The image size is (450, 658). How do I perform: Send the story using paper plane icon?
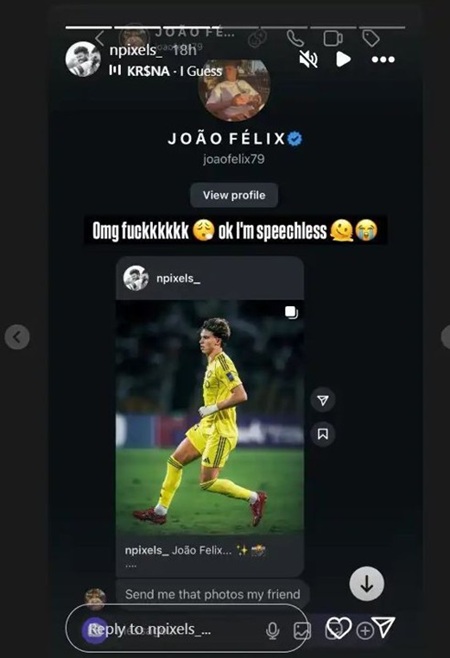tap(385, 627)
